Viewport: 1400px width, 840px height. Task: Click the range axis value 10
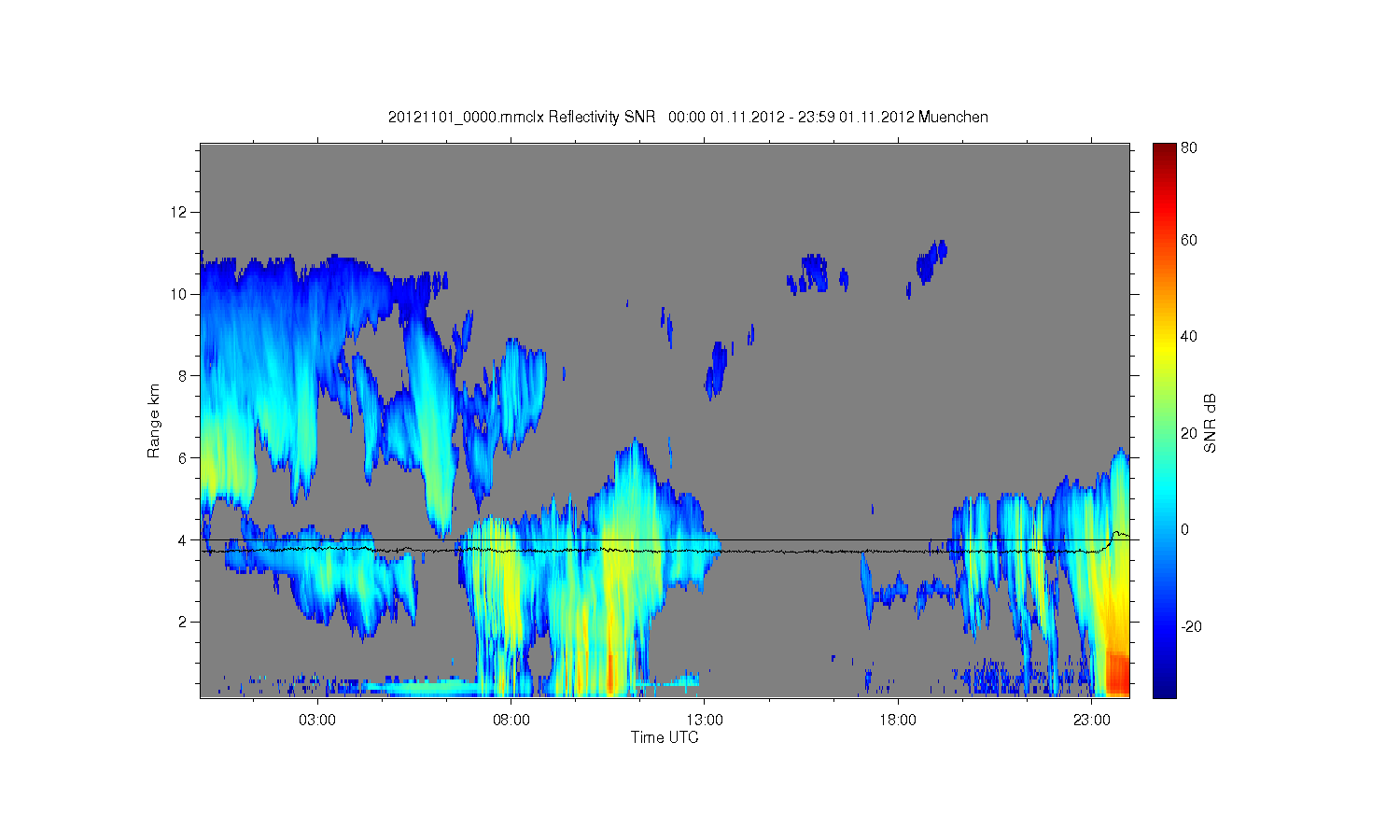[180, 294]
